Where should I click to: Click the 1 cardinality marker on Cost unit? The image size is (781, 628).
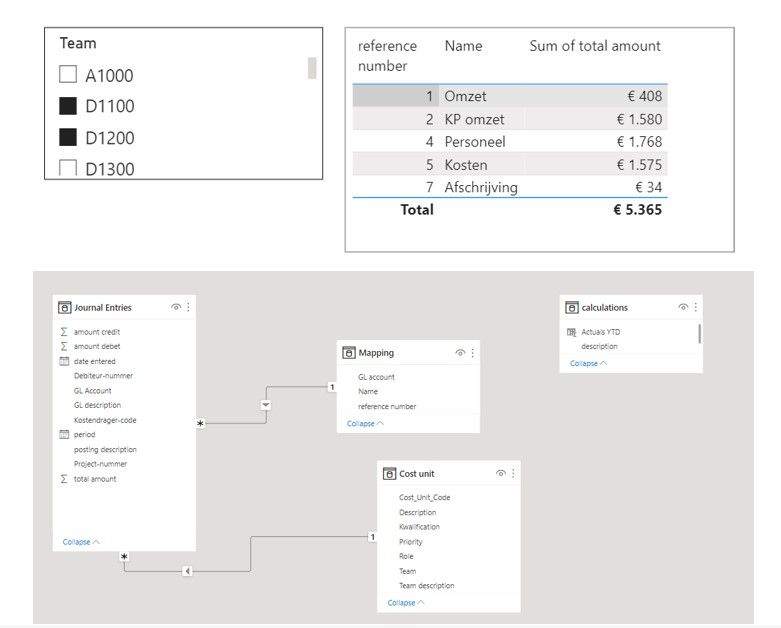(x=373, y=537)
